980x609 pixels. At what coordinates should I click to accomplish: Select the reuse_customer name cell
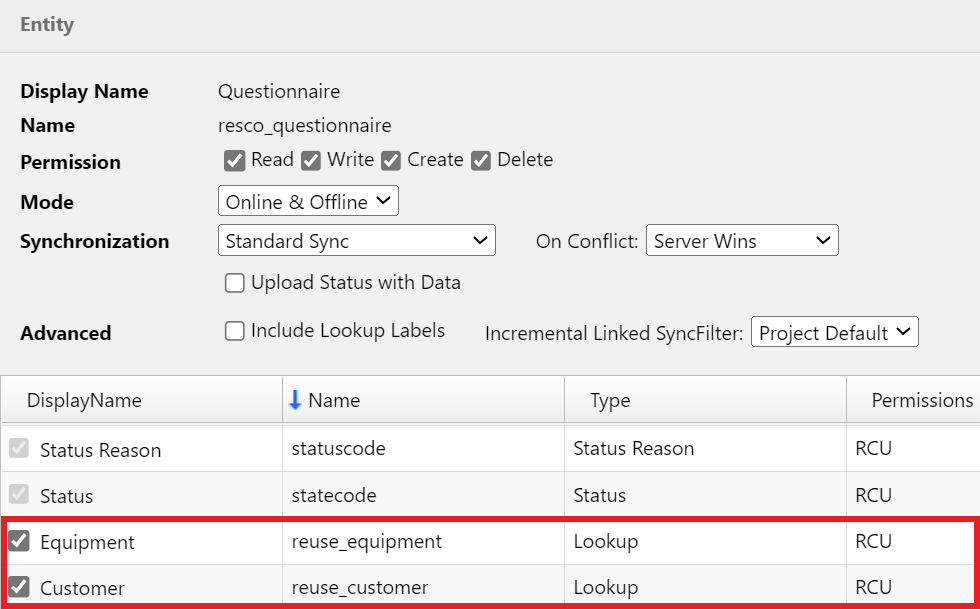pyautogui.click(x=360, y=588)
